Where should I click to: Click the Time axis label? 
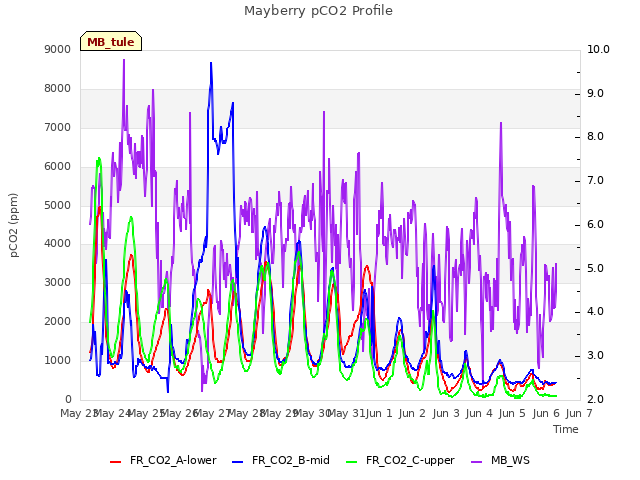point(566,429)
